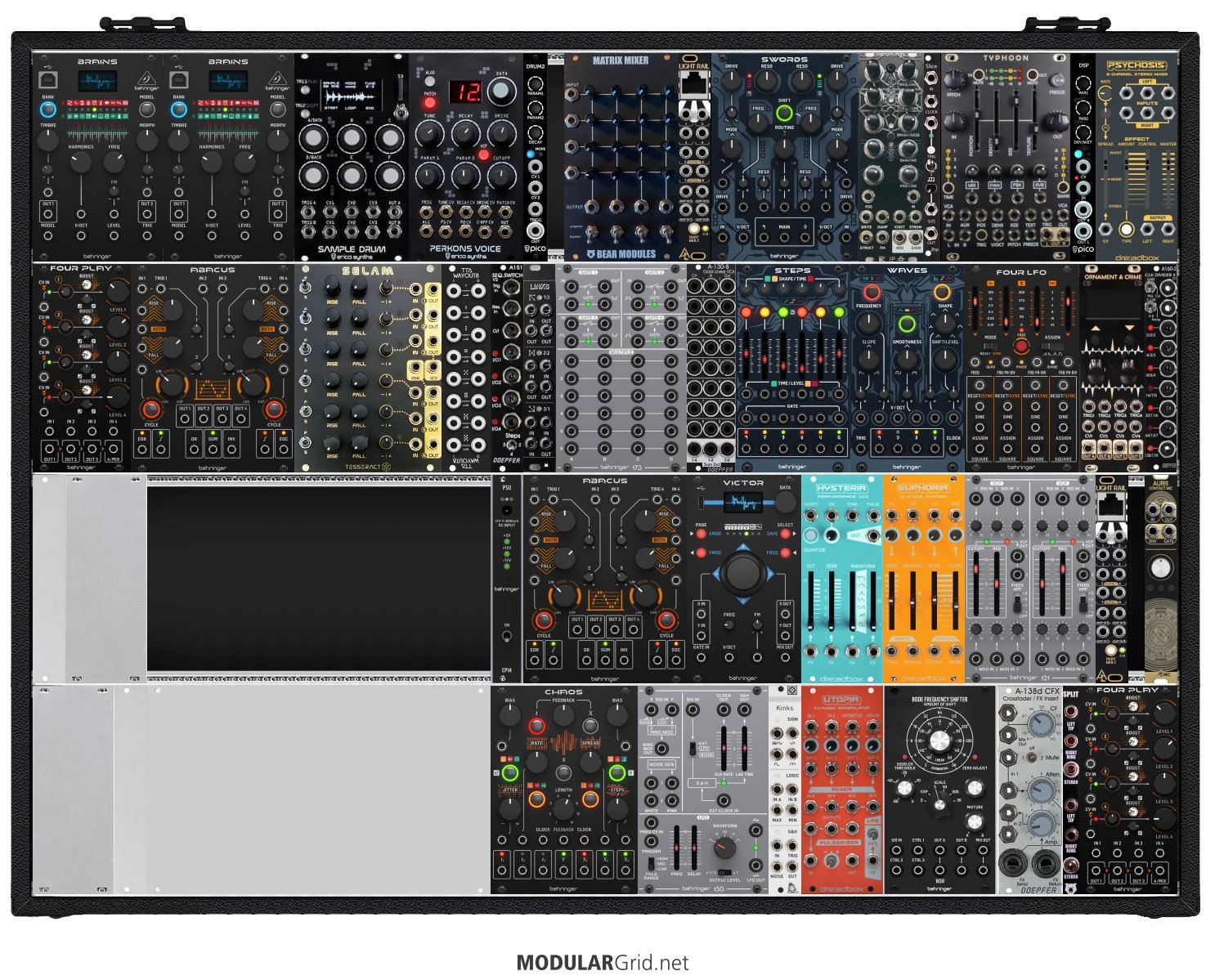1206x980 pixels.
Task: Select the Behringer Waves module
Action: point(908,368)
